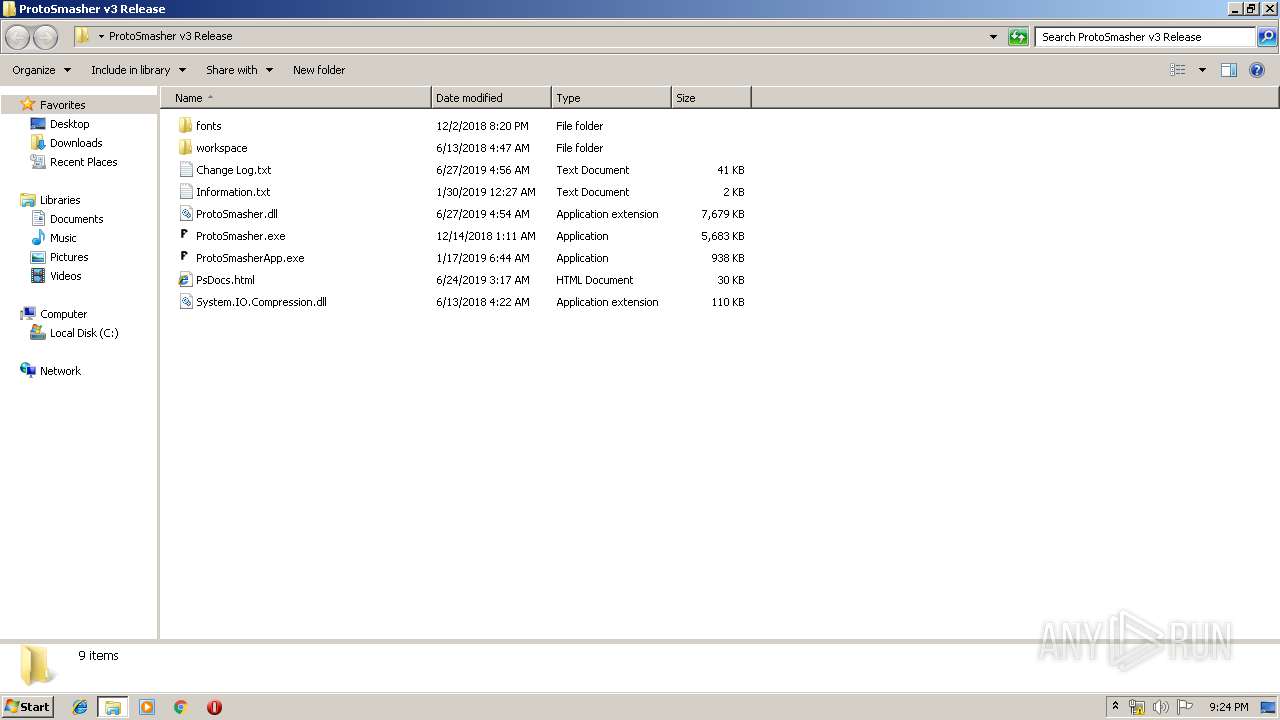Select Libraries in the navigation pane
This screenshot has width=1280, height=720.
click(x=60, y=200)
